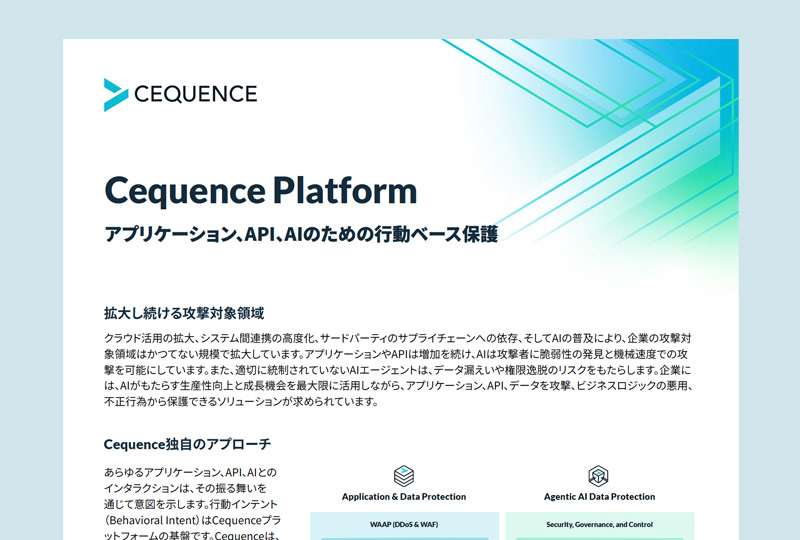Click the line starting '不正行為から保護できる'
This screenshot has width=800, height=540.
241,401
